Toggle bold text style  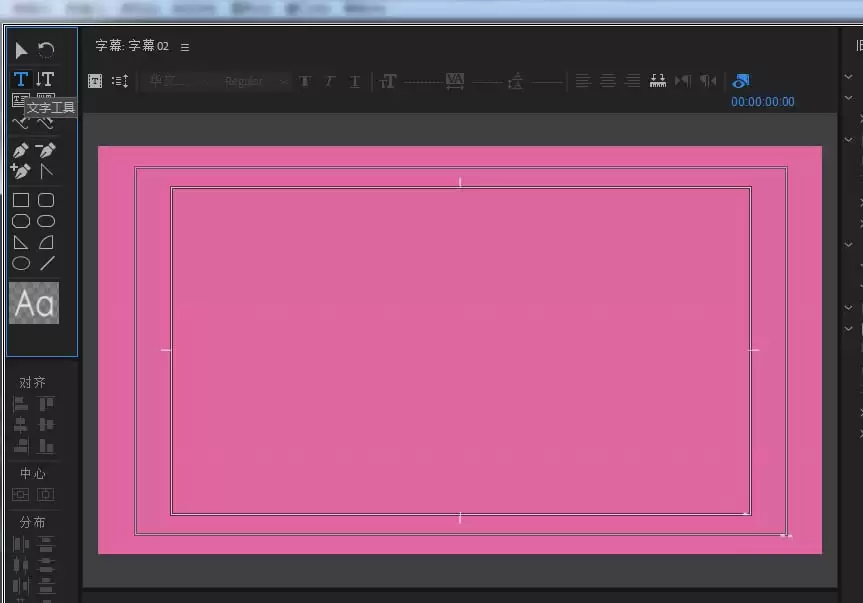[x=305, y=81]
